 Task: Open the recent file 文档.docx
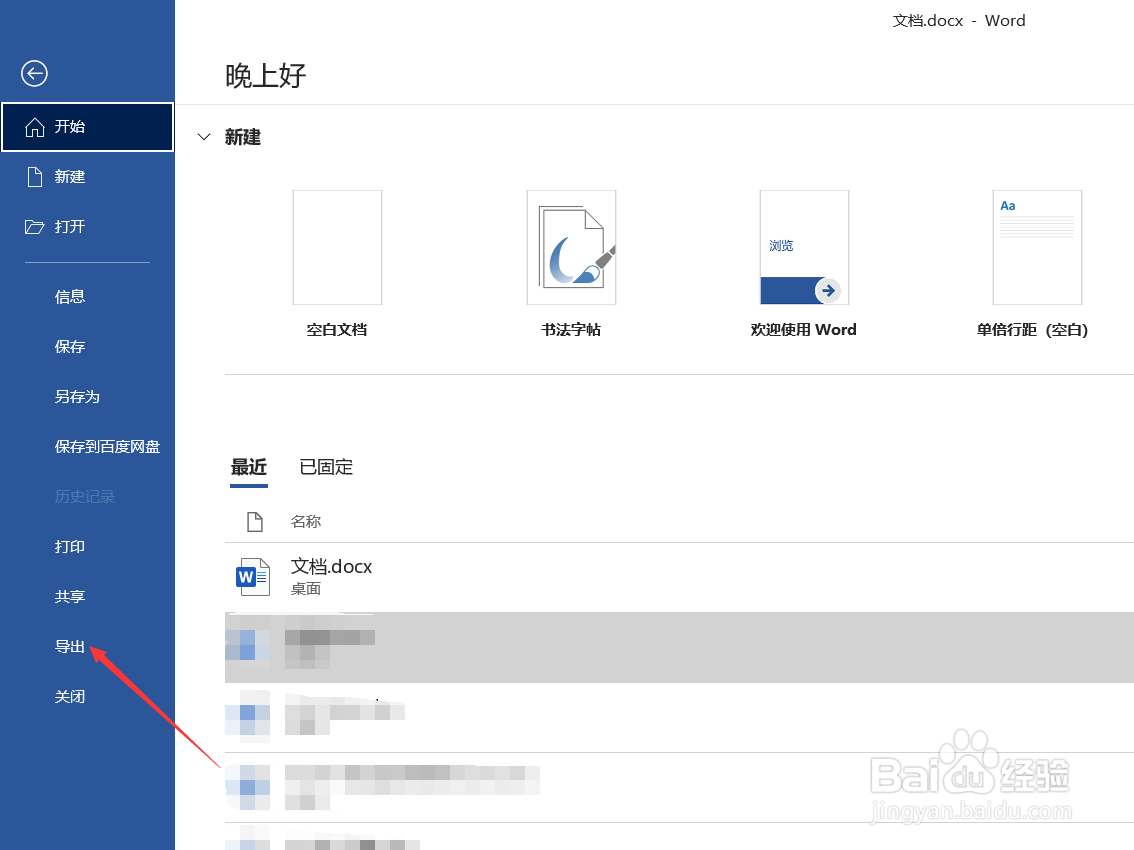point(331,566)
